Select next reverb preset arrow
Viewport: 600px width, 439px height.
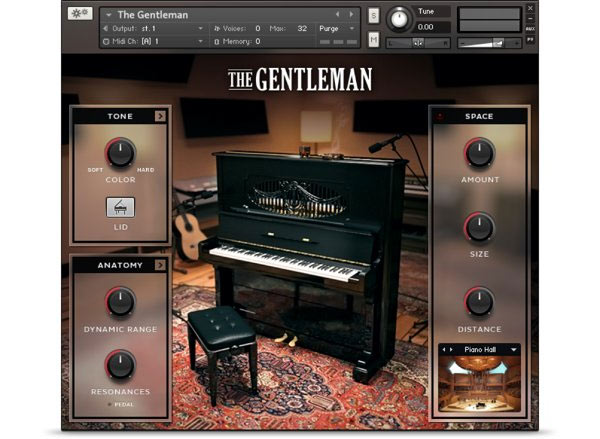451,349
